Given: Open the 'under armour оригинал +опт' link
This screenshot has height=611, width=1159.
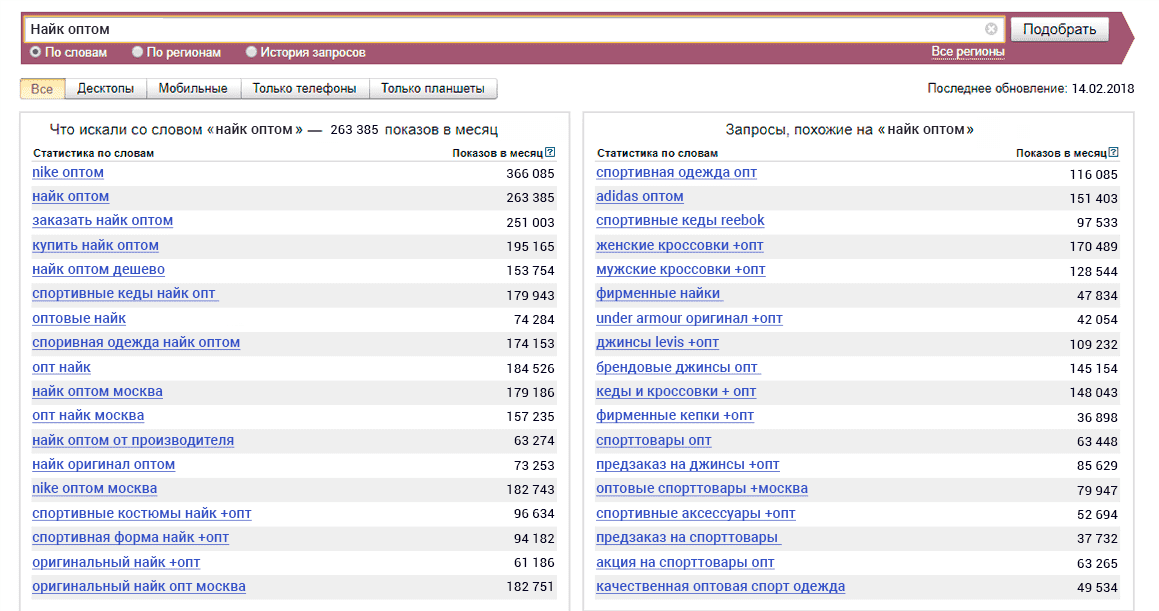Looking at the screenshot, I should (x=689, y=318).
